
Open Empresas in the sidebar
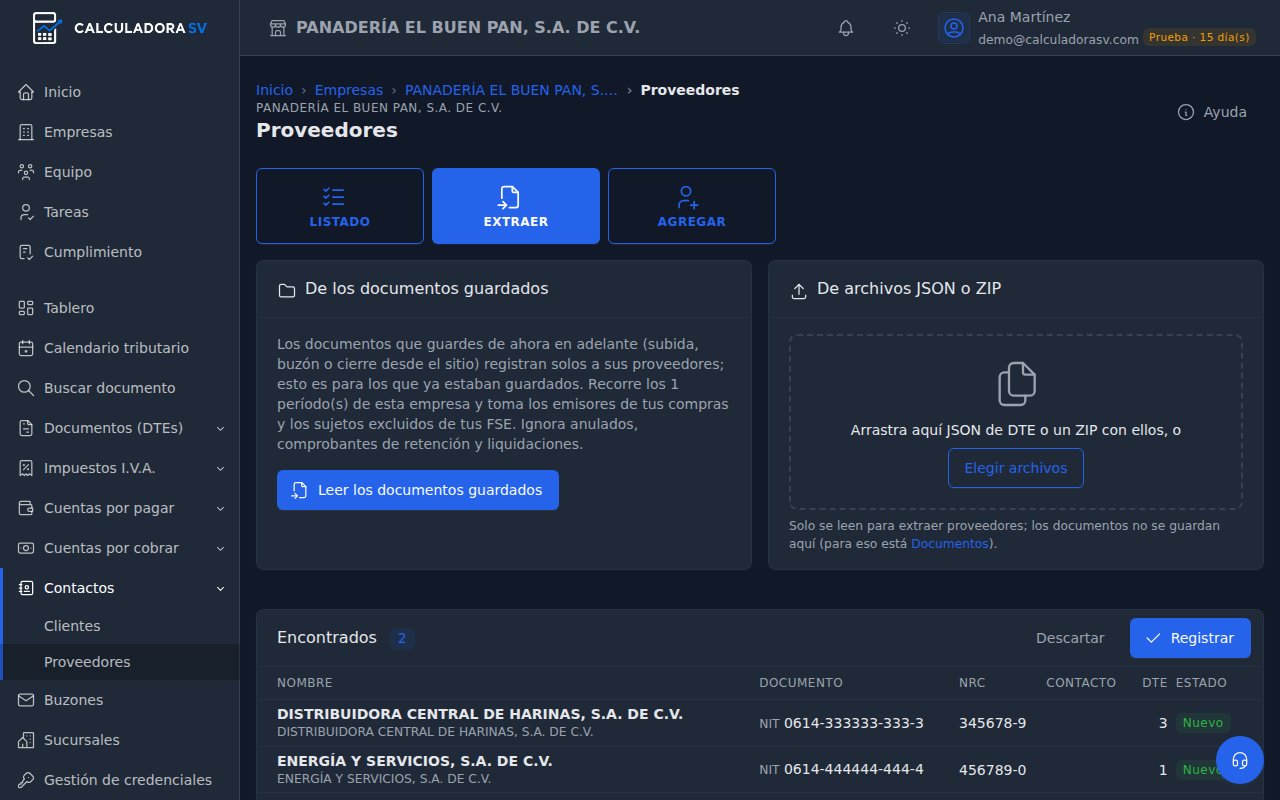[120, 132]
